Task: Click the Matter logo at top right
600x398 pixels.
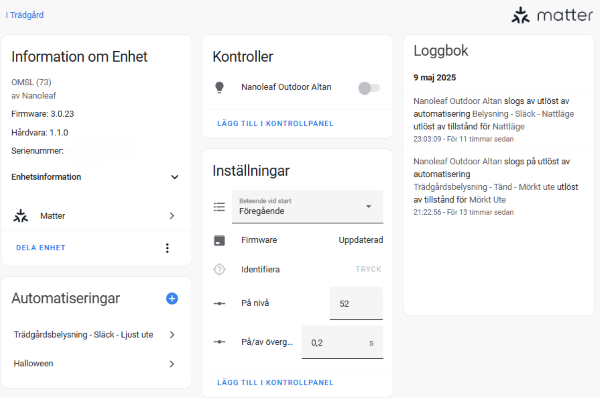Action: tap(552, 15)
